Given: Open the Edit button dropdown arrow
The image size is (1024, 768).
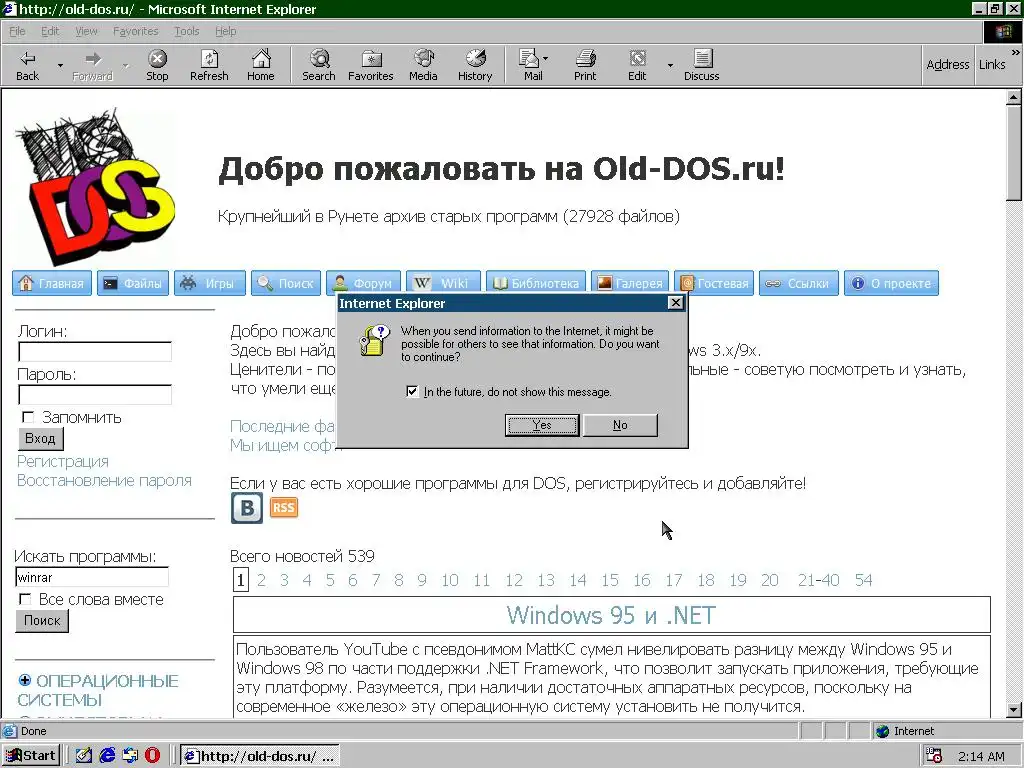Looking at the screenshot, I should (x=670, y=65).
